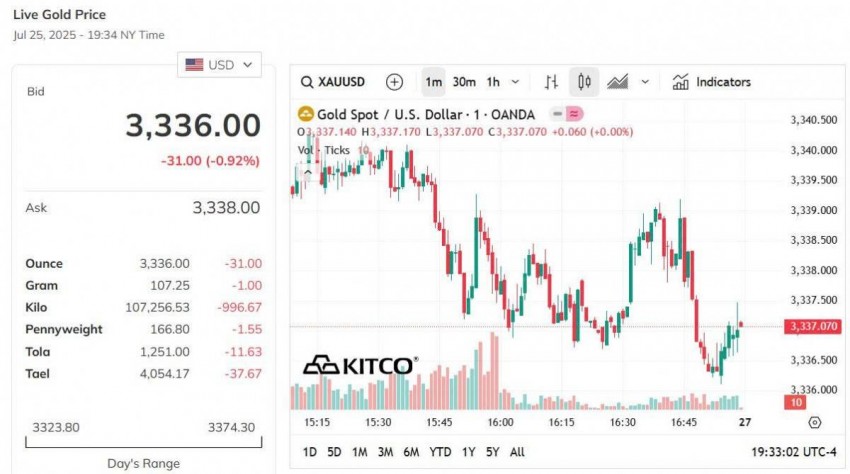Click the Kitco logo on chart
The image size is (850, 474).
(x=359, y=365)
